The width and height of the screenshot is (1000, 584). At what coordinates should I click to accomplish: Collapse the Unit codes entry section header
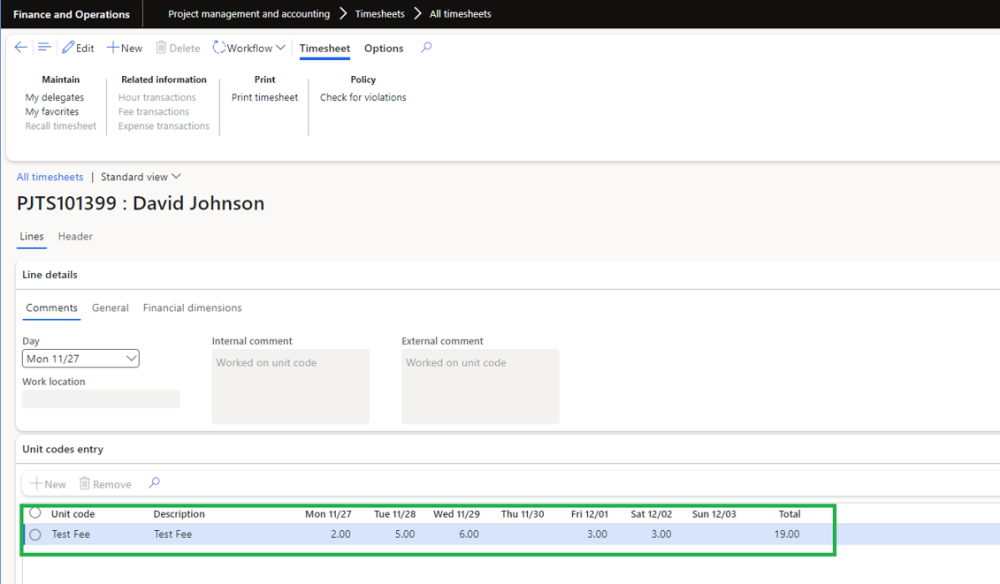tap(62, 449)
